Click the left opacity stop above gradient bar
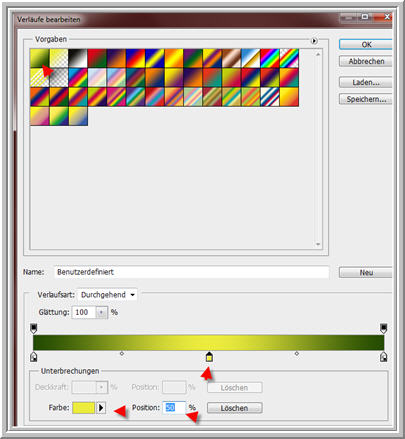Viewport: 405px width, 439px height. 33,328
